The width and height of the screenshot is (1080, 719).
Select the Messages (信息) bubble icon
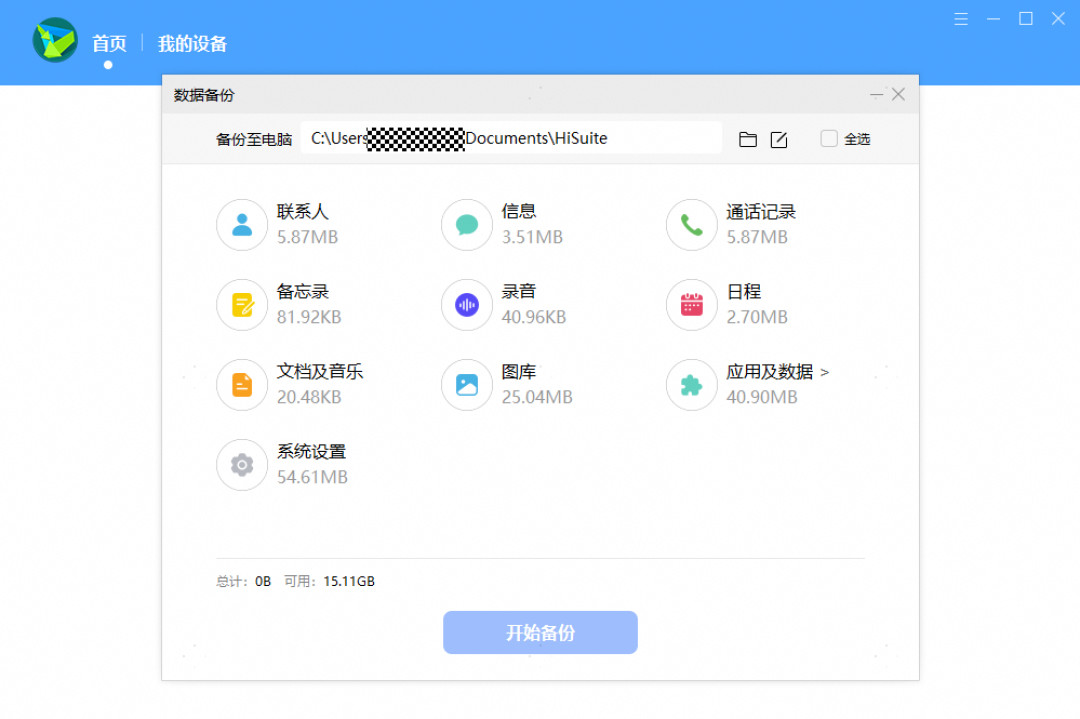(x=466, y=225)
